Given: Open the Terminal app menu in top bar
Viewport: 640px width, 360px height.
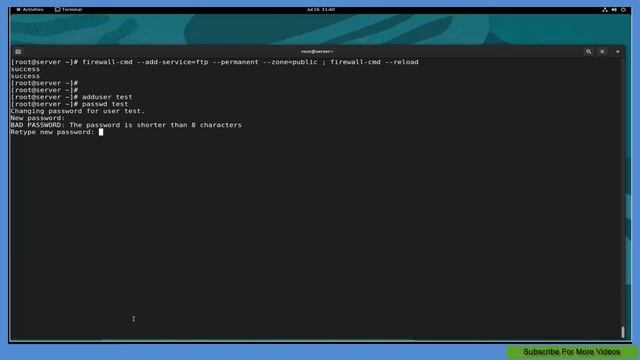Looking at the screenshot, I should (69, 9).
